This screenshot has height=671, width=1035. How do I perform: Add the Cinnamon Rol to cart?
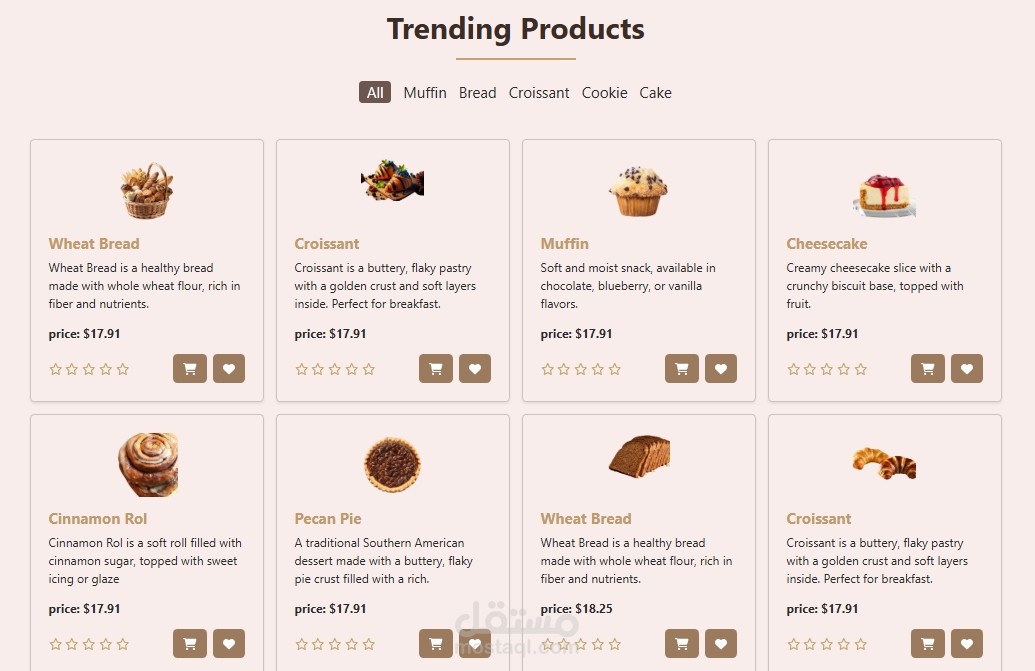189,644
